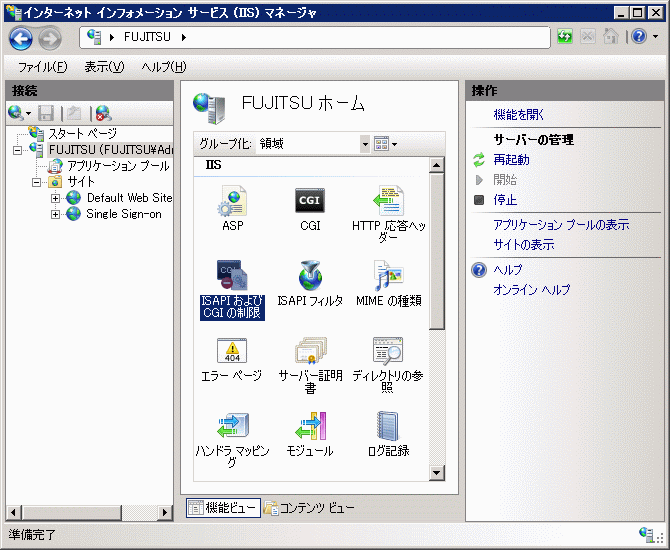The width and height of the screenshot is (670, 550).
Task: Click オンライン ヘルプ link
Action: pyautogui.click(x=532, y=290)
